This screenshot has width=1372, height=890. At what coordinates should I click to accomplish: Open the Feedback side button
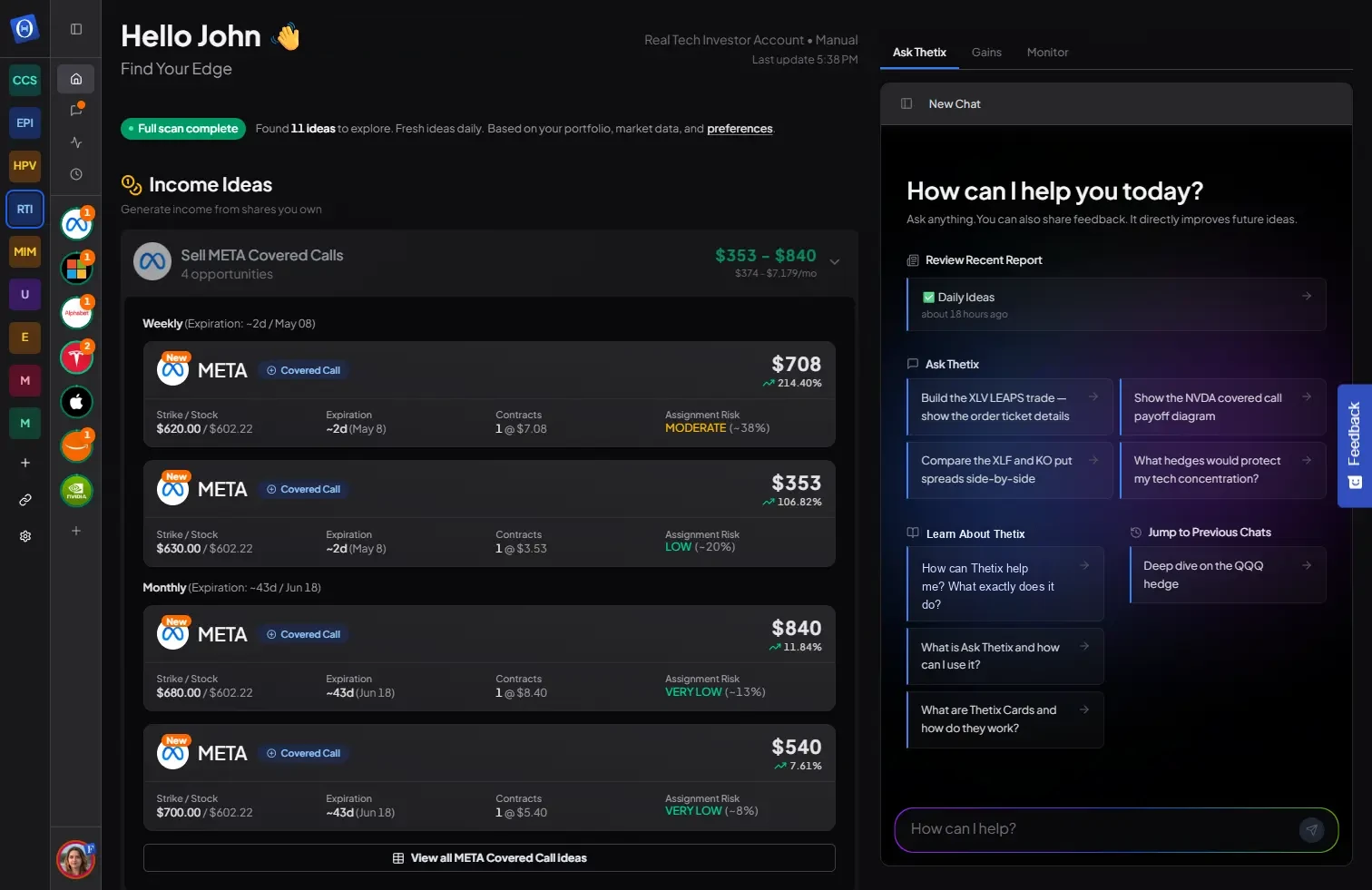[1354, 445]
